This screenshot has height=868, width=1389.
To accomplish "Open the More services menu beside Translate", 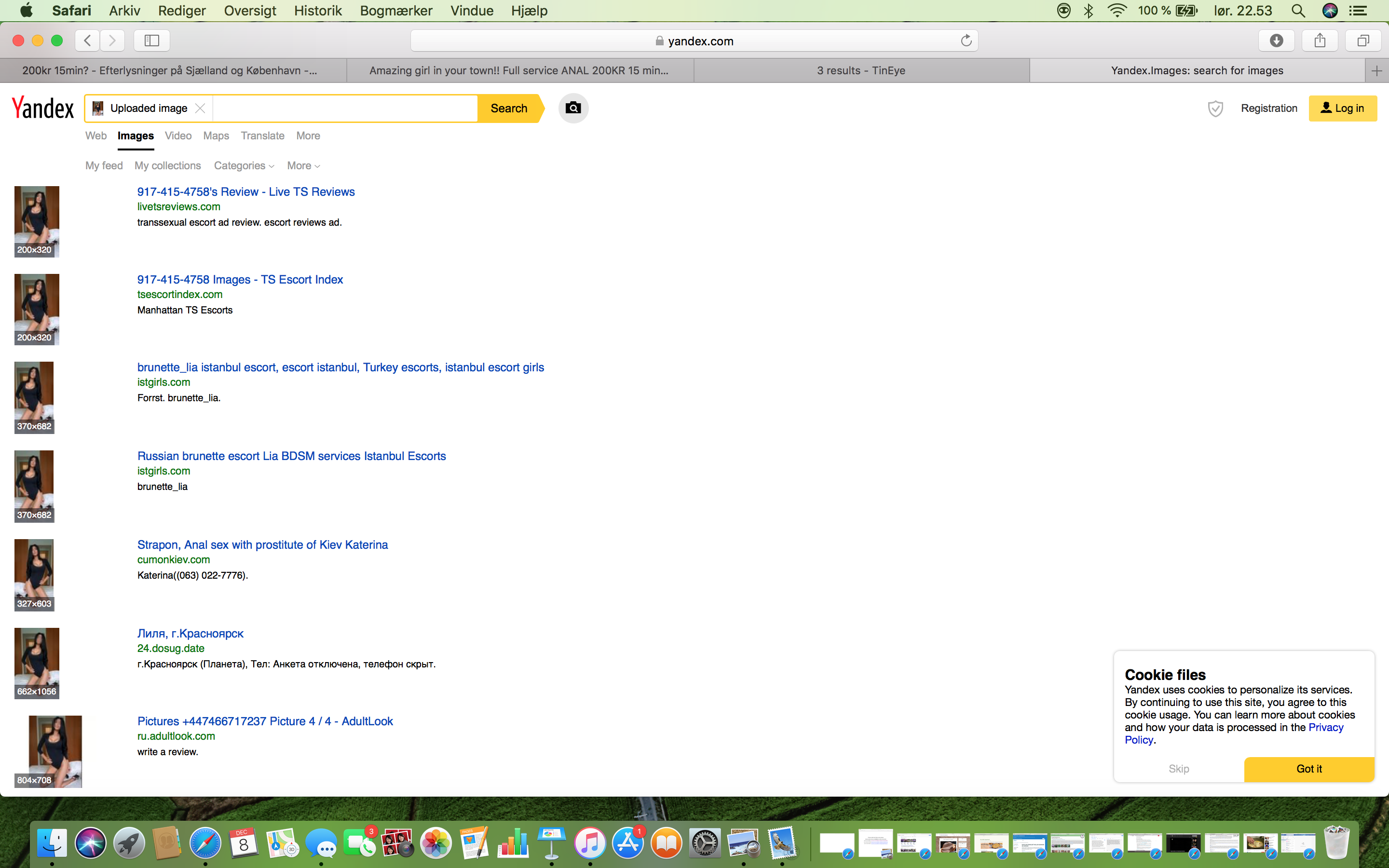I will click(308, 136).
